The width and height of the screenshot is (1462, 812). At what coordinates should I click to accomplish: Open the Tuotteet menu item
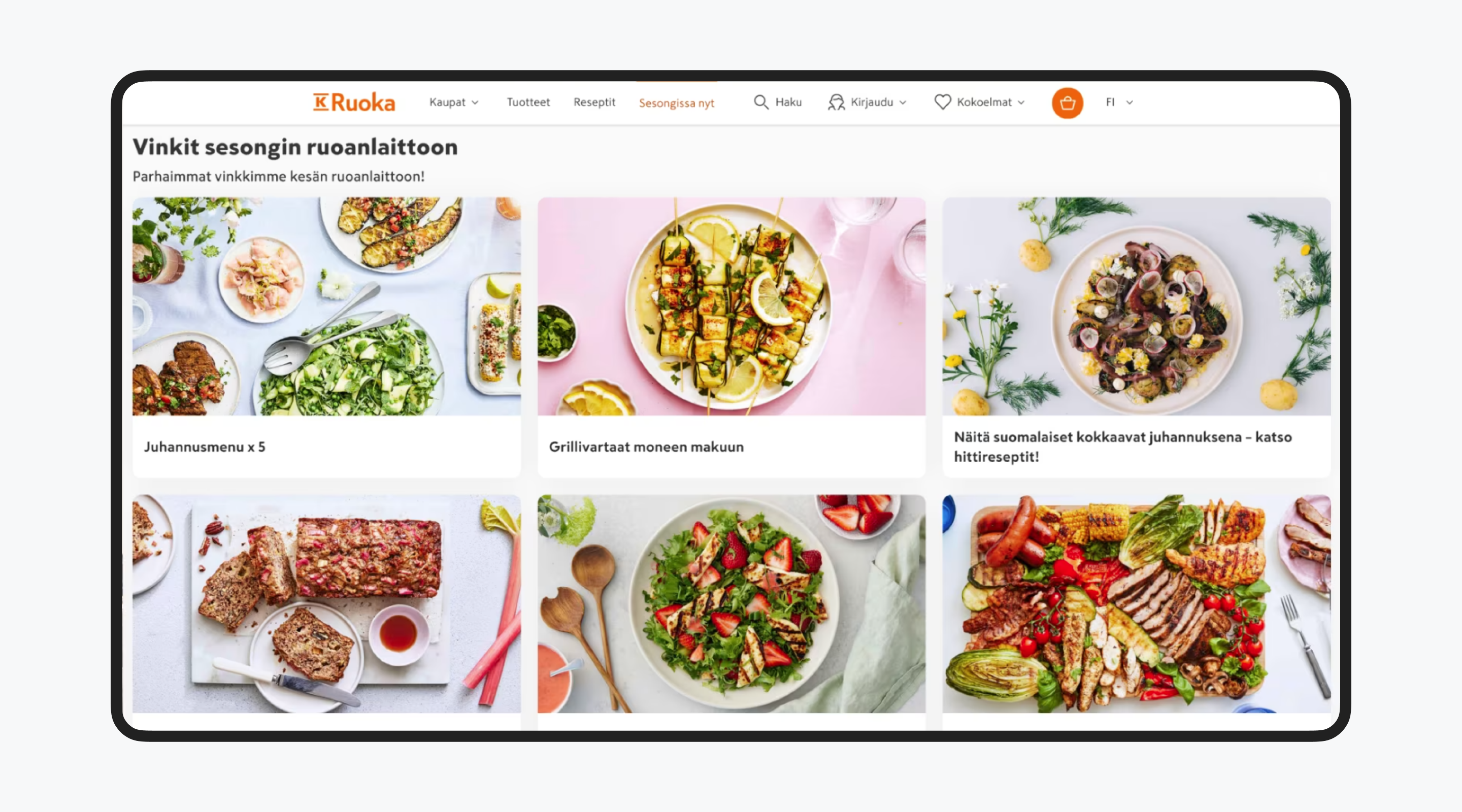(x=528, y=102)
